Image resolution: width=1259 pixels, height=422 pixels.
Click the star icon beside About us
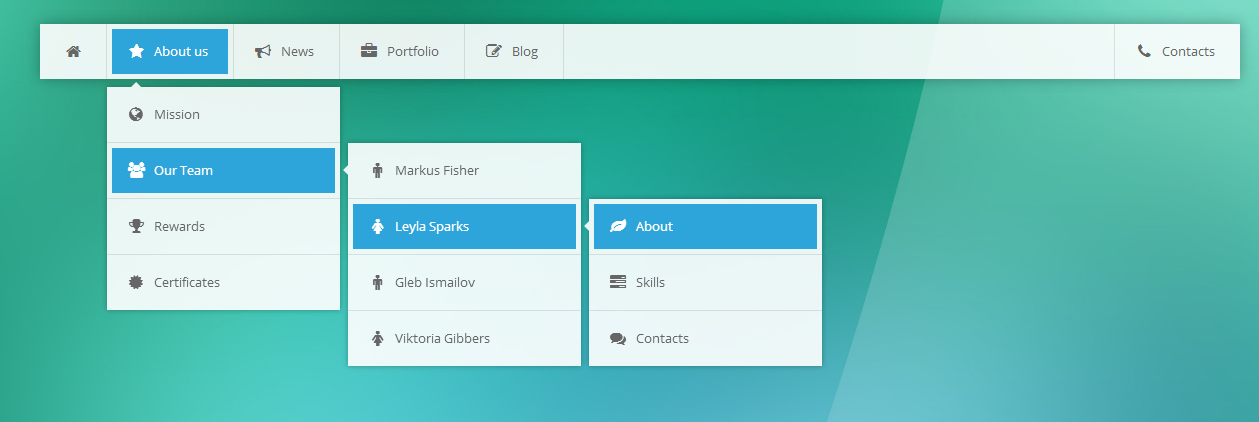[137, 51]
